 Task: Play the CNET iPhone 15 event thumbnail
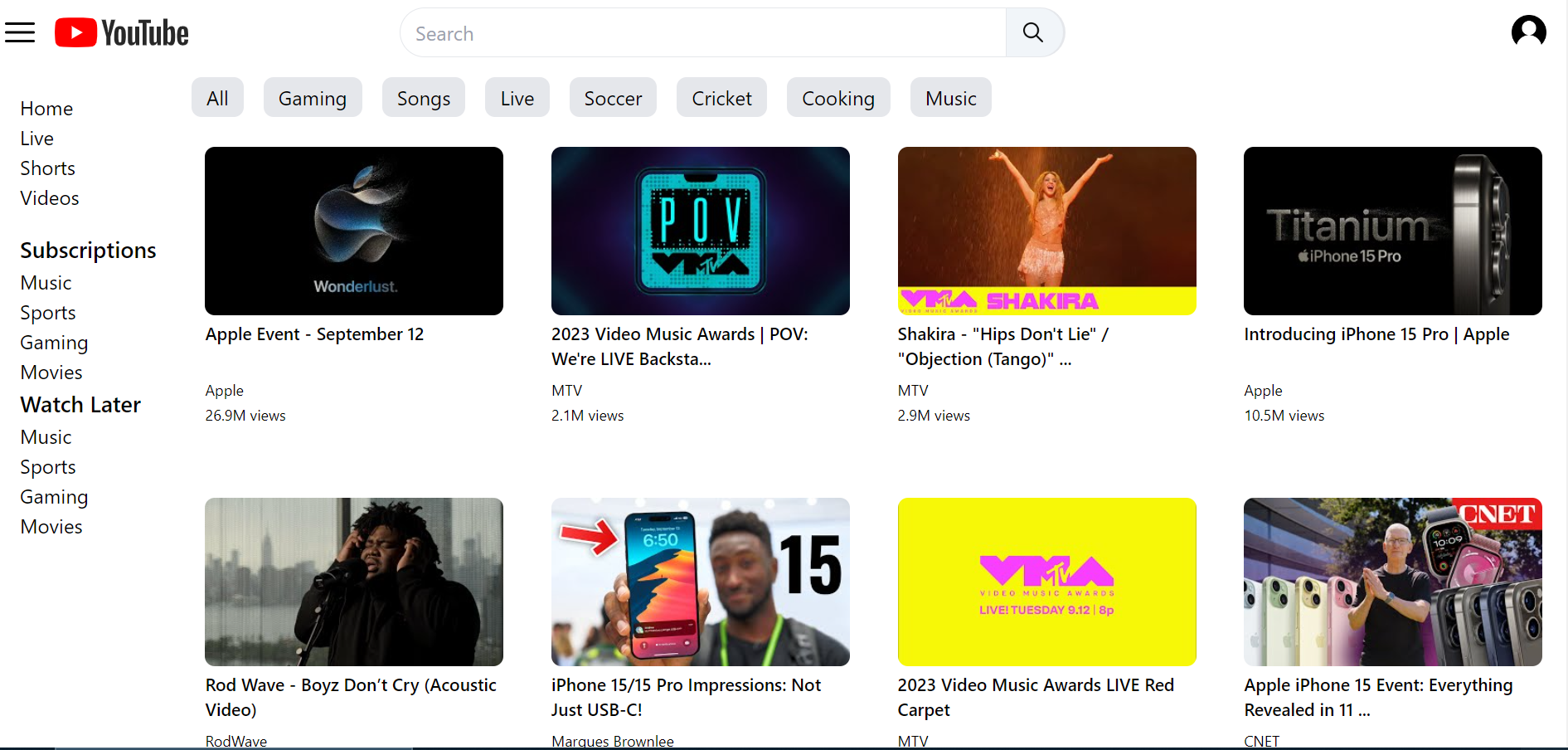pos(1393,582)
